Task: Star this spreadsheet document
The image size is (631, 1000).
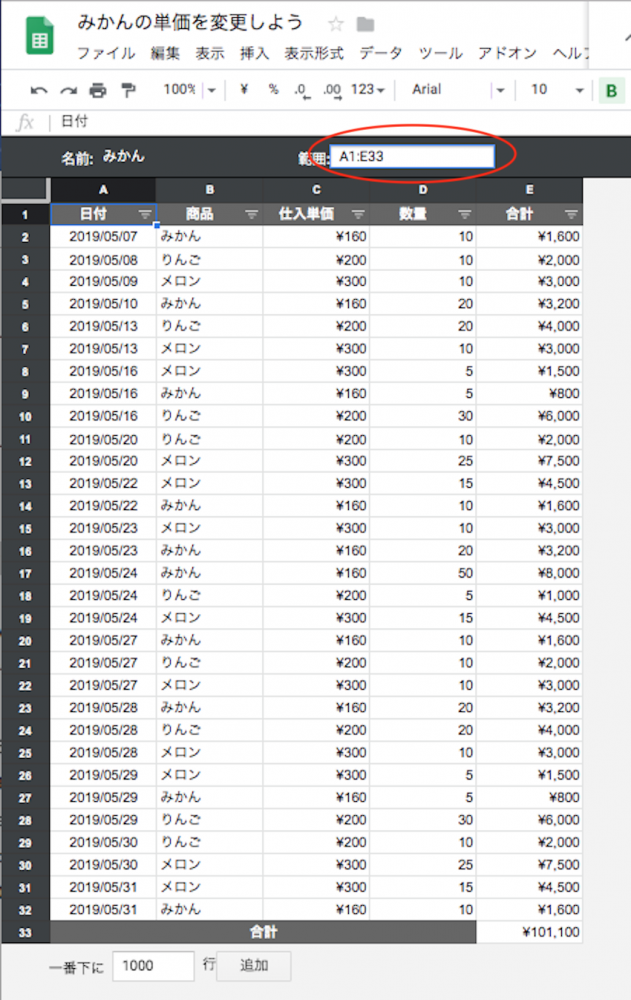Action: click(336, 25)
